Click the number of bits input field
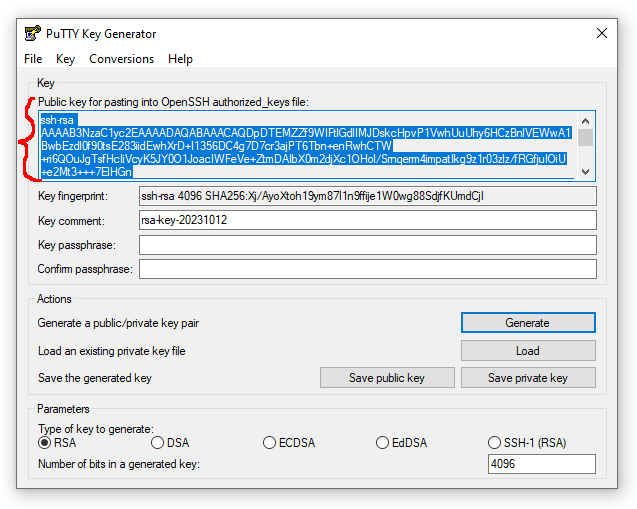 541,464
